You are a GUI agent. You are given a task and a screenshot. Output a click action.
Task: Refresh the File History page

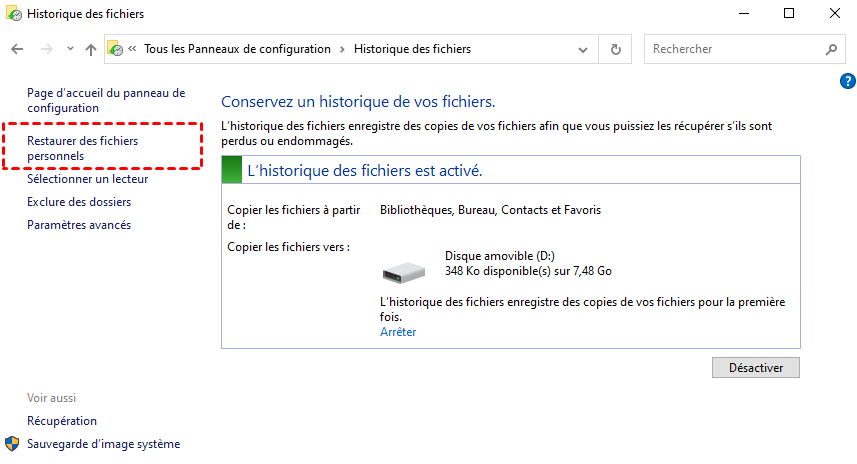(x=615, y=49)
